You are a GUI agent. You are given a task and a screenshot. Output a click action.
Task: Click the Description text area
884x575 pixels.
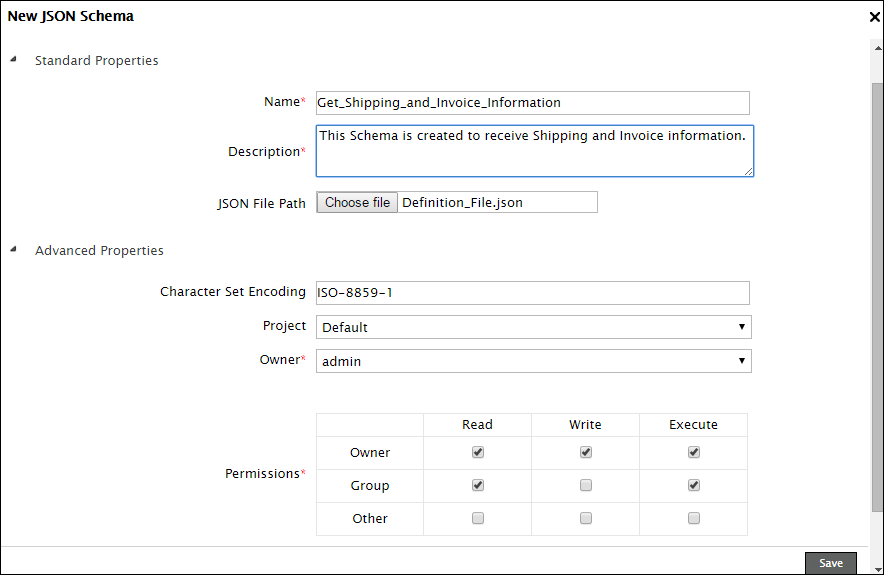click(534, 151)
